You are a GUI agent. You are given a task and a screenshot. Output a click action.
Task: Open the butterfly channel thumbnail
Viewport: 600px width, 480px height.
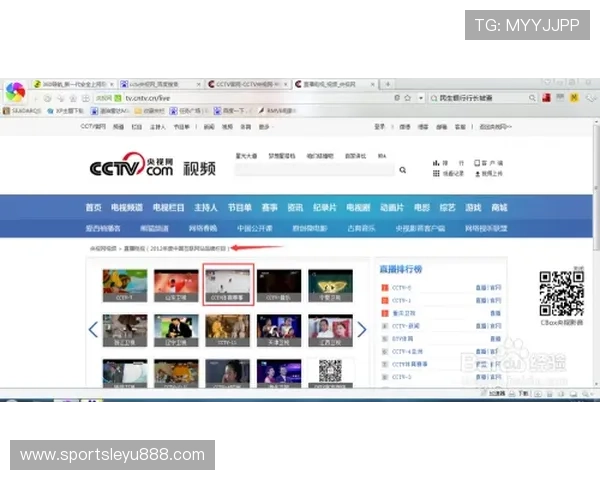pyautogui.click(x=330, y=286)
